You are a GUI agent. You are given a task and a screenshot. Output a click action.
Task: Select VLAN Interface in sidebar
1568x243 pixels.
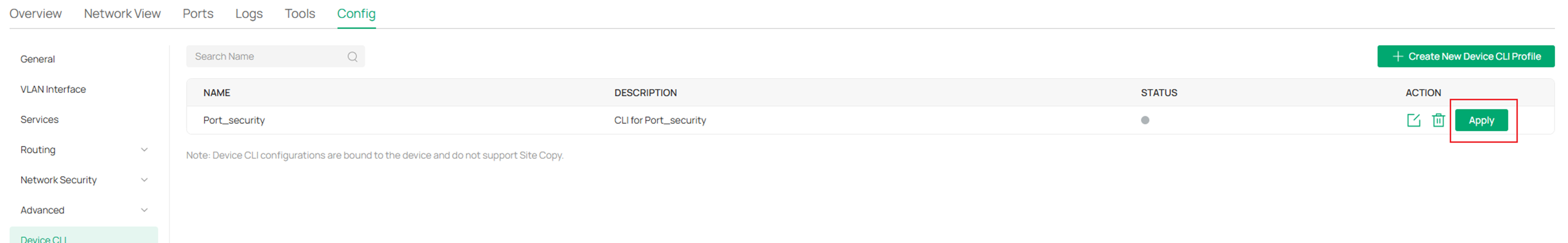(x=53, y=89)
